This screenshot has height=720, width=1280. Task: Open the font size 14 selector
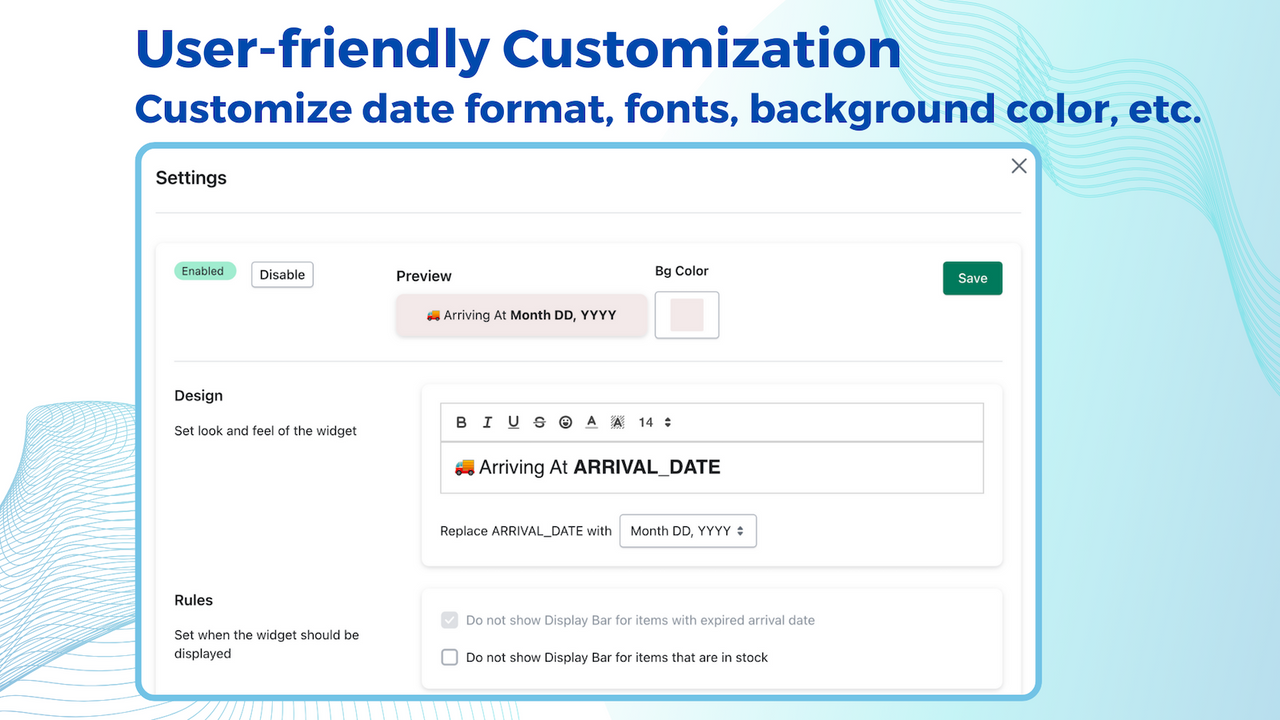[655, 423]
